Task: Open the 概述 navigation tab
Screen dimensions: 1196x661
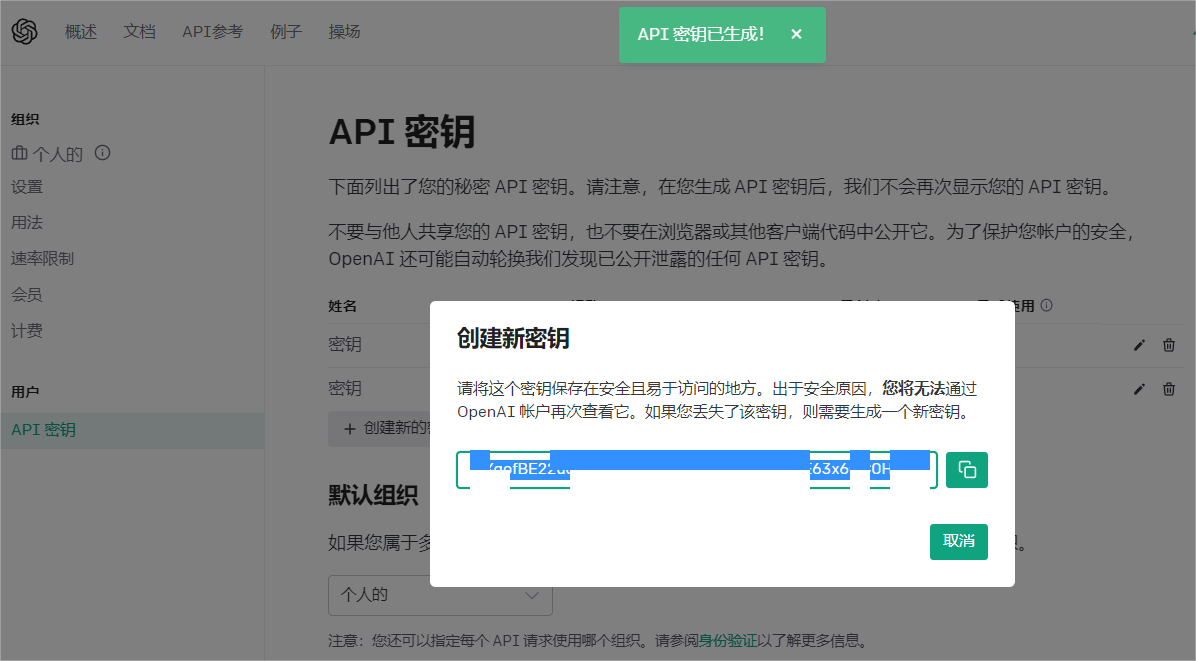Action: coord(81,32)
